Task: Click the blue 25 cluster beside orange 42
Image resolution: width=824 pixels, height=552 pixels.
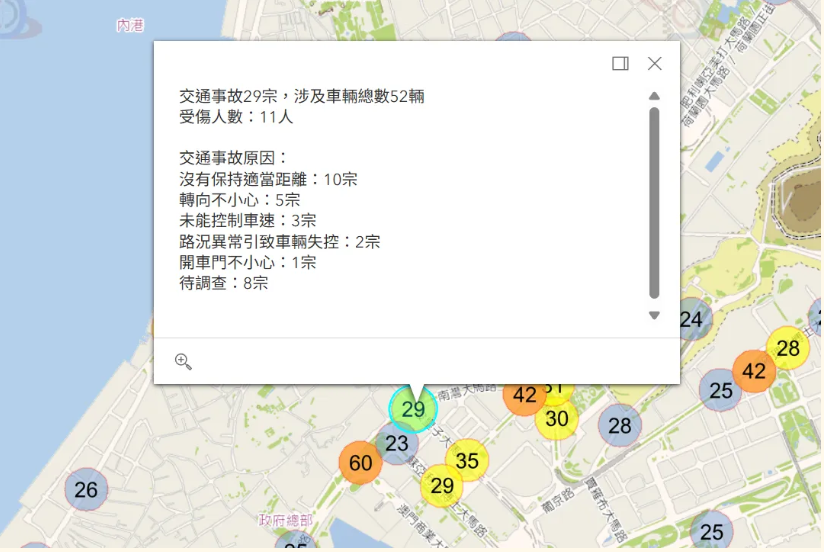Action: (x=721, y=391)
